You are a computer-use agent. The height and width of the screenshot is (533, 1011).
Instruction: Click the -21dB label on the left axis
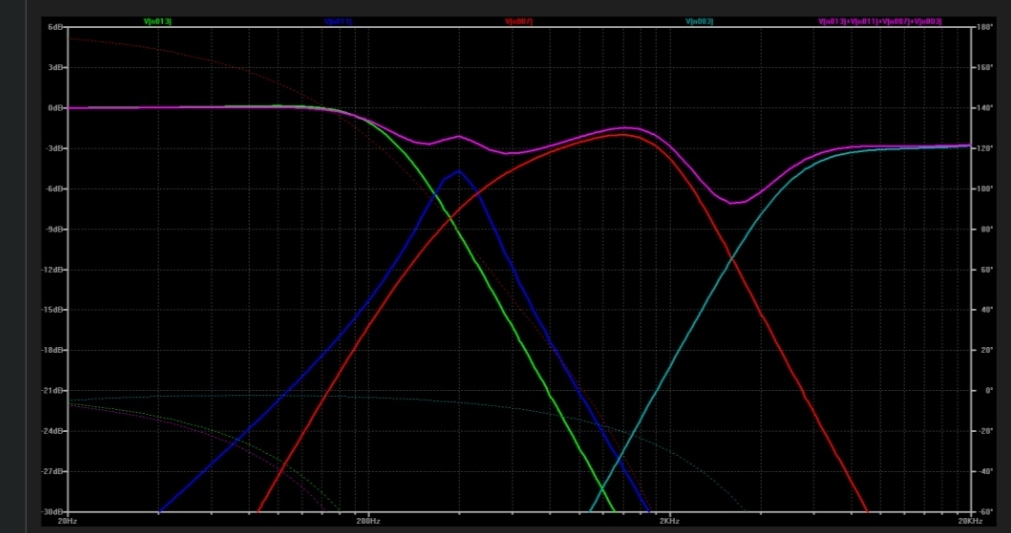coord(53,391)
